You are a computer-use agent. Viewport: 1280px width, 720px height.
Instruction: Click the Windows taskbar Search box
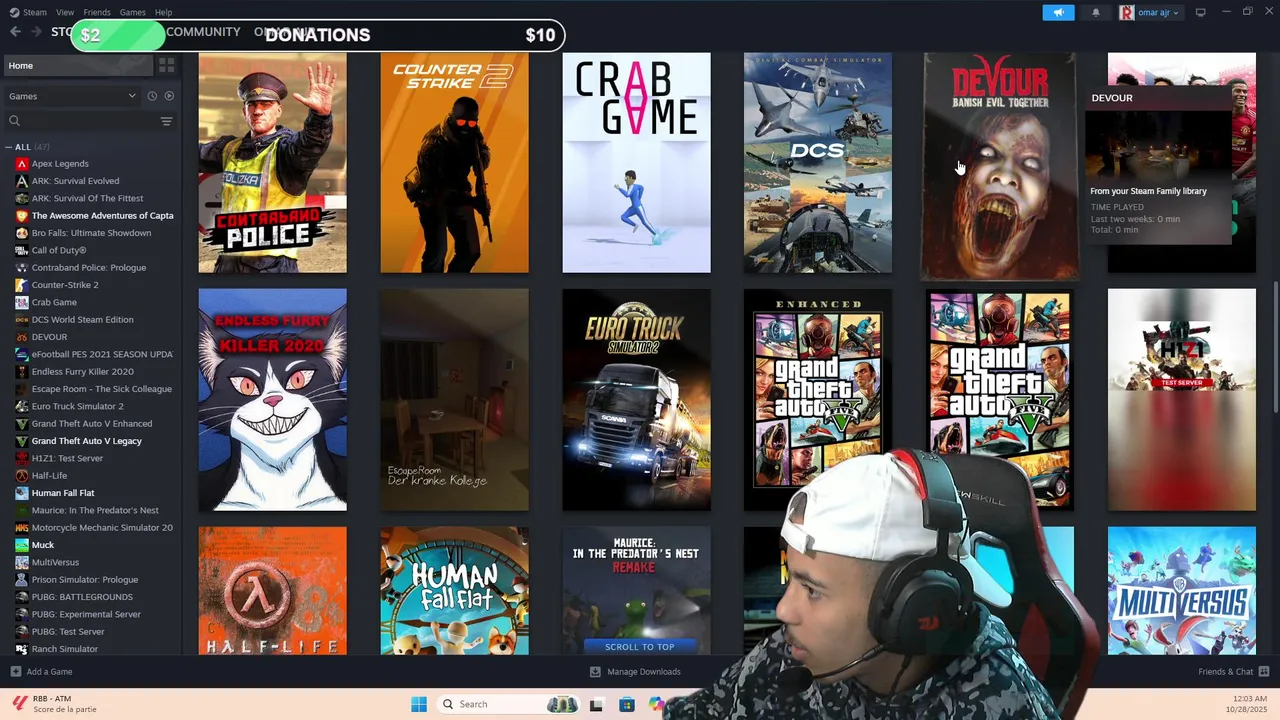click(x=510, y=704)
